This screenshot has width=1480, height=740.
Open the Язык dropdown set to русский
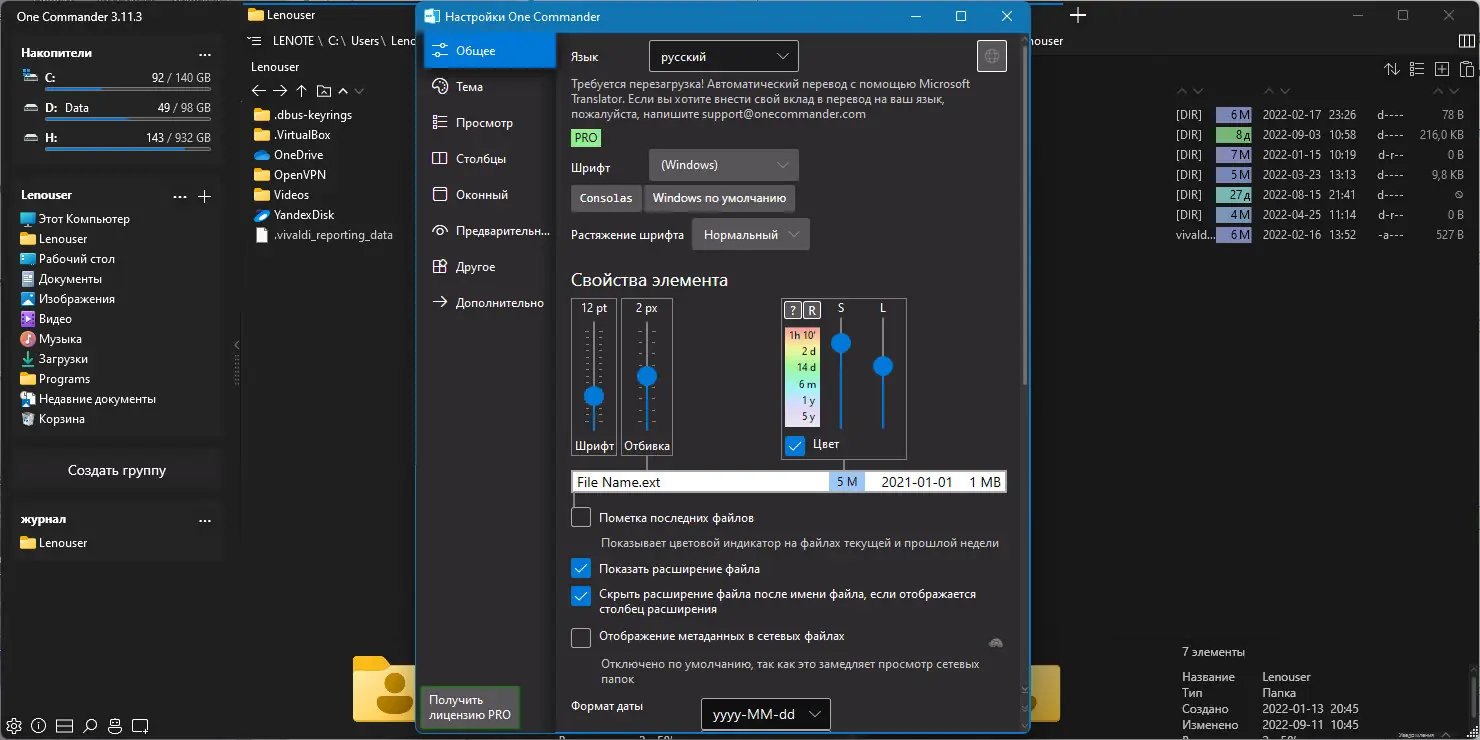[x=724, y=57]
